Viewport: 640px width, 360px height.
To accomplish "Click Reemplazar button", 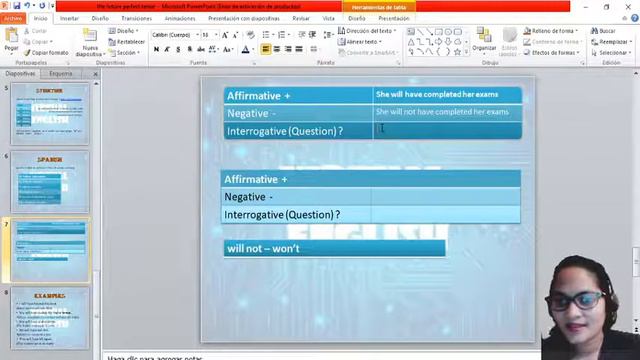I will click(x=611, y=42).
